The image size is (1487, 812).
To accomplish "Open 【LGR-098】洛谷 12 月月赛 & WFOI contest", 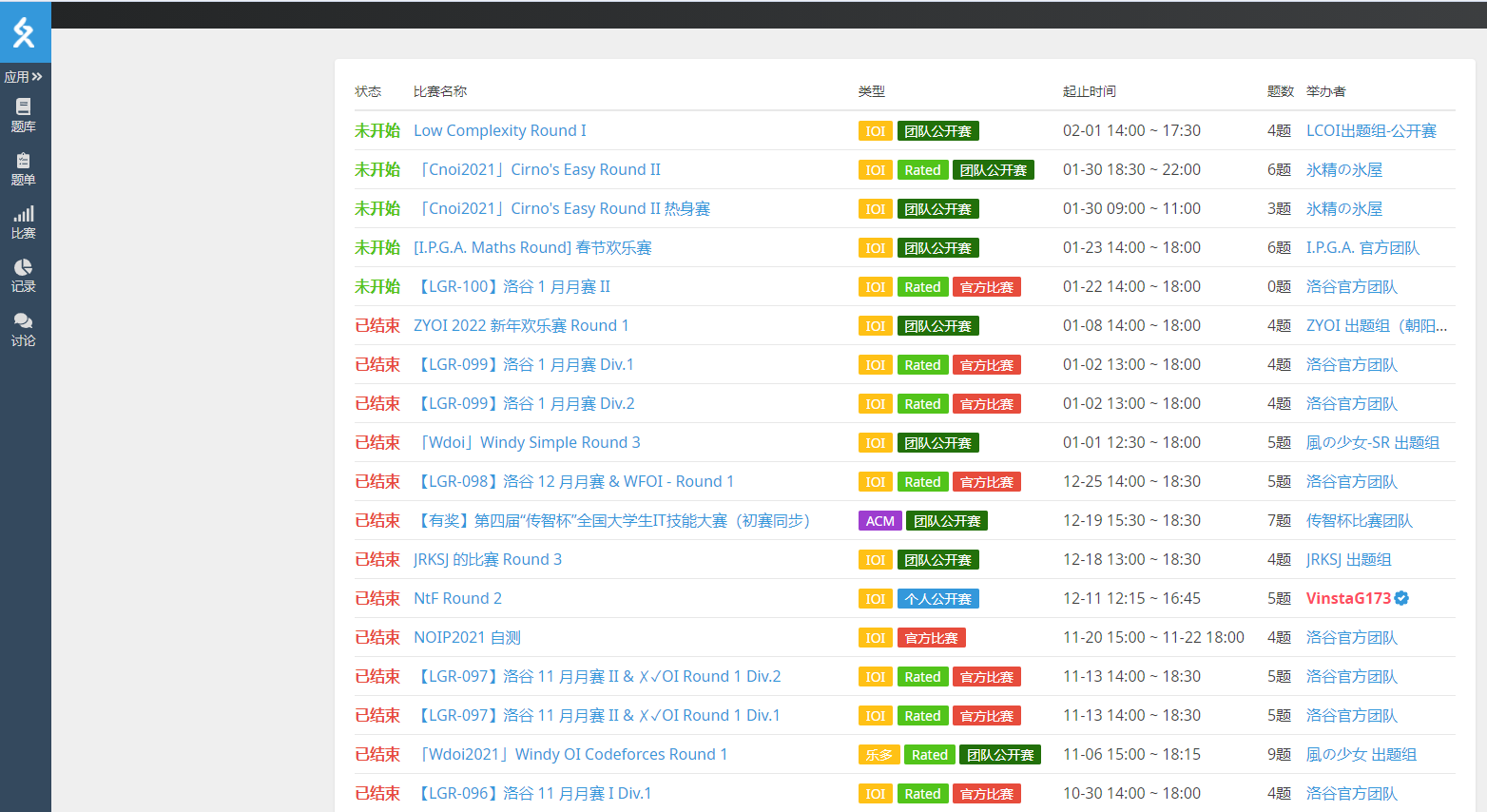I will point(573,481).
